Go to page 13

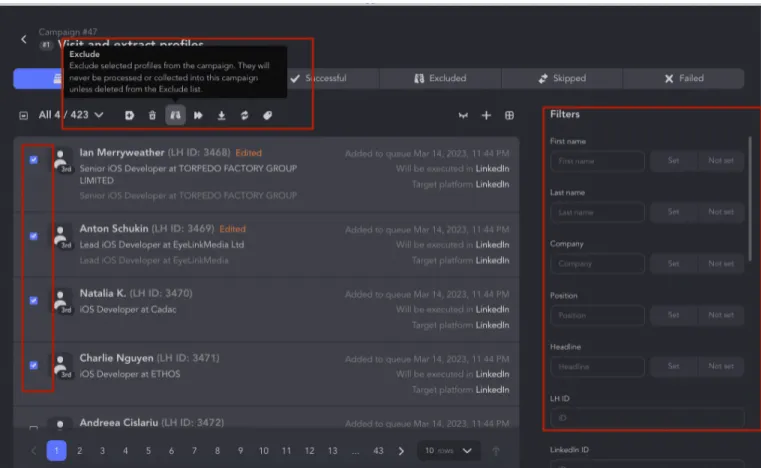click(x=332, y=451)
